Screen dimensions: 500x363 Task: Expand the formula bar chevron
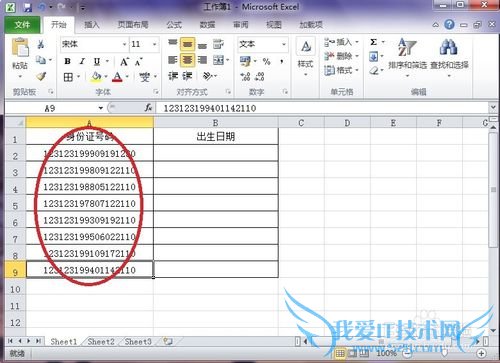click(493, 108)
